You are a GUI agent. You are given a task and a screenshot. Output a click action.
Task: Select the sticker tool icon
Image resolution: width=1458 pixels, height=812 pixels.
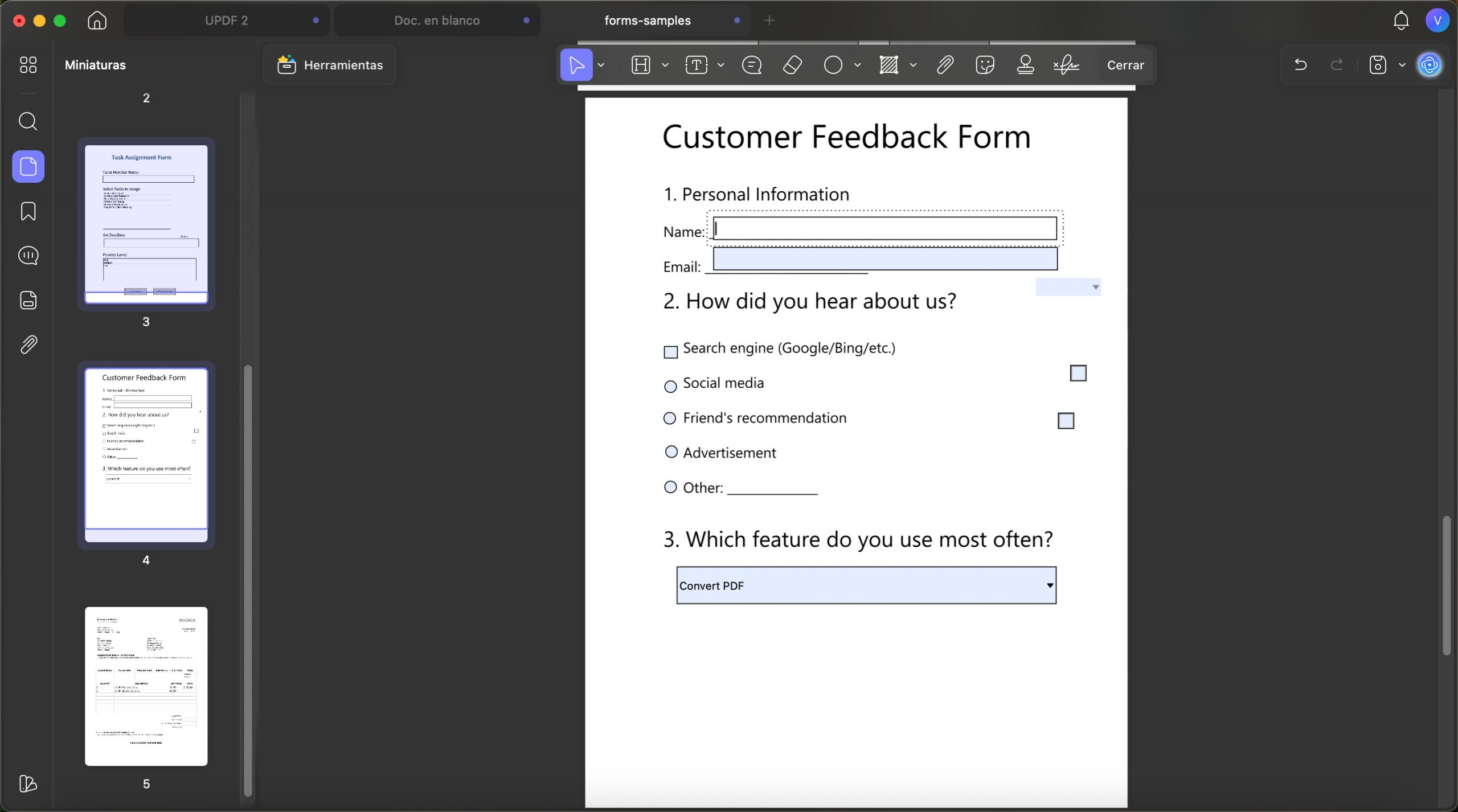985,65
